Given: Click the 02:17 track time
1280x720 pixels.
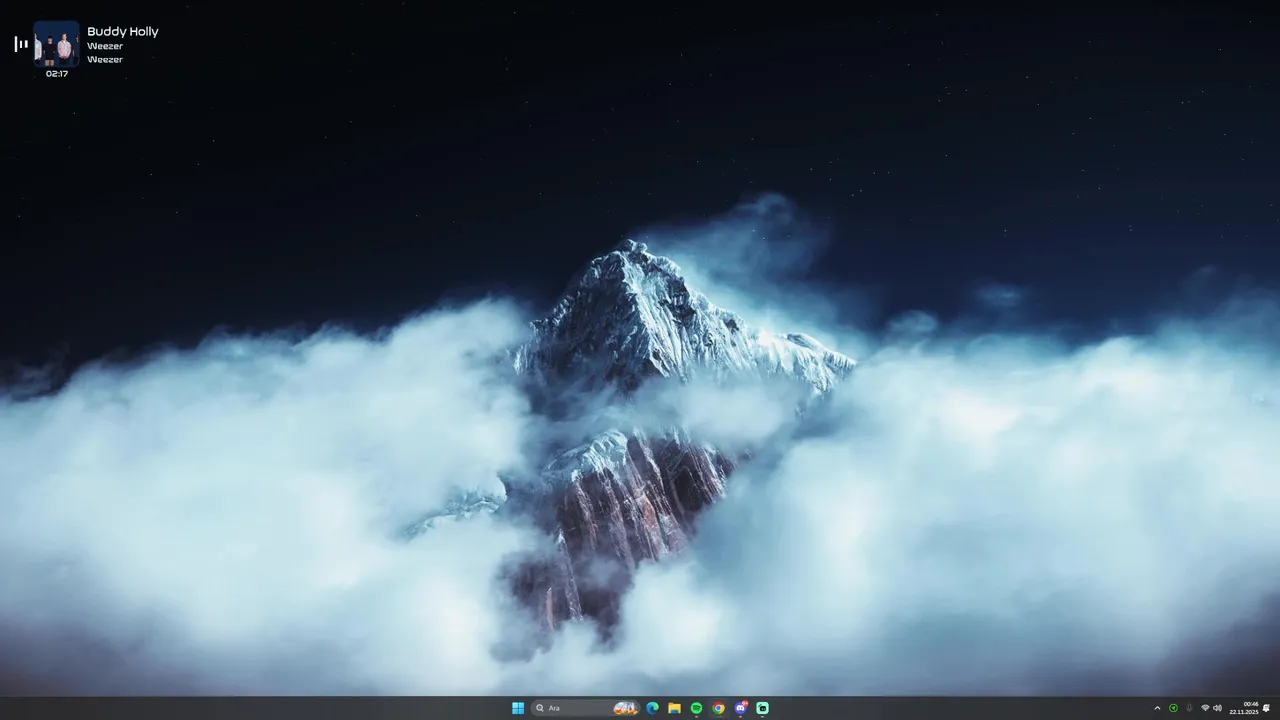Looking at the screenshot, I should tap(57, 74).
